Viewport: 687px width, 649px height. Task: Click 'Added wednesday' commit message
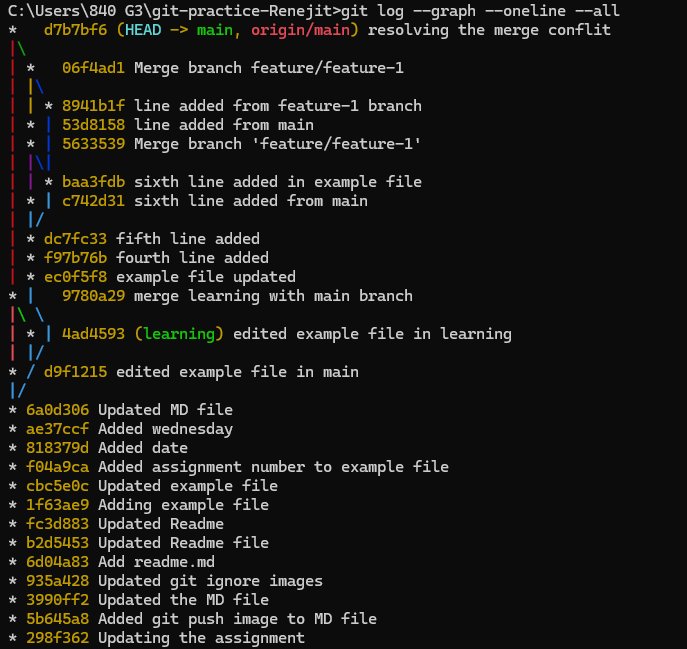[165, 429]
